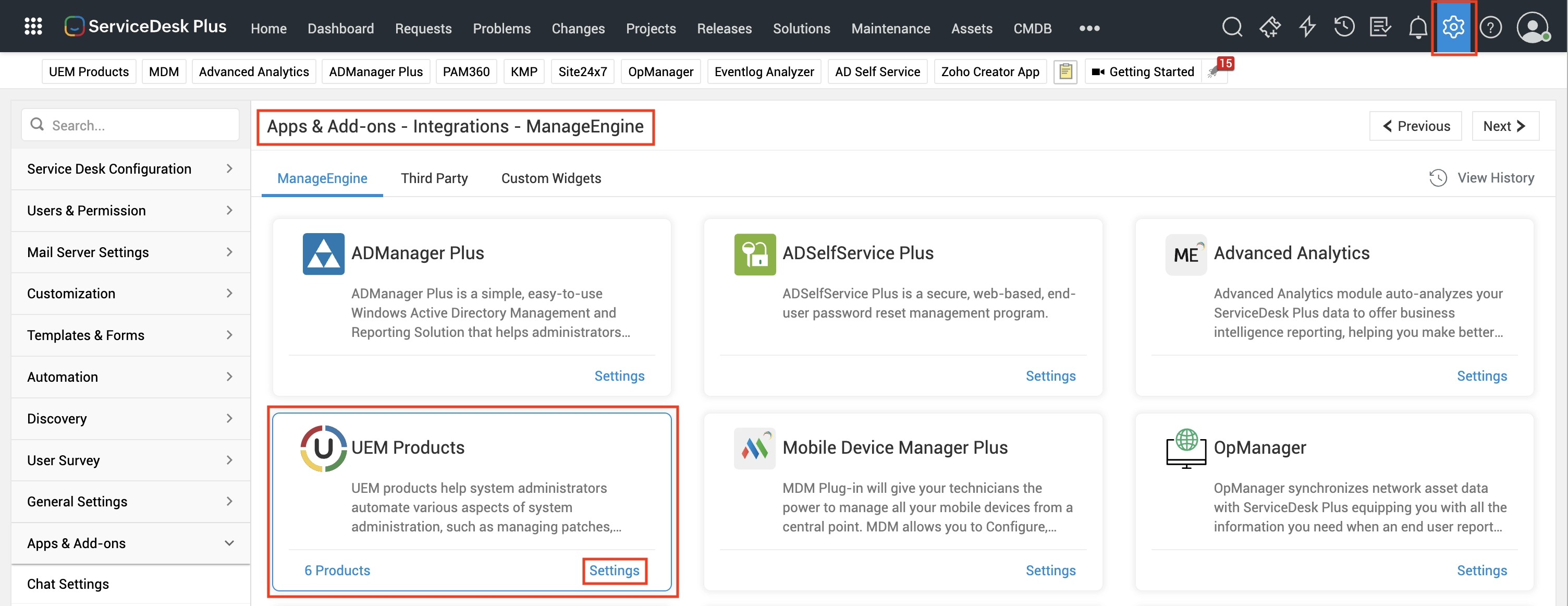1568x606 pixels.
Task: Open the tasks checklist icon
Action: 1380,27
